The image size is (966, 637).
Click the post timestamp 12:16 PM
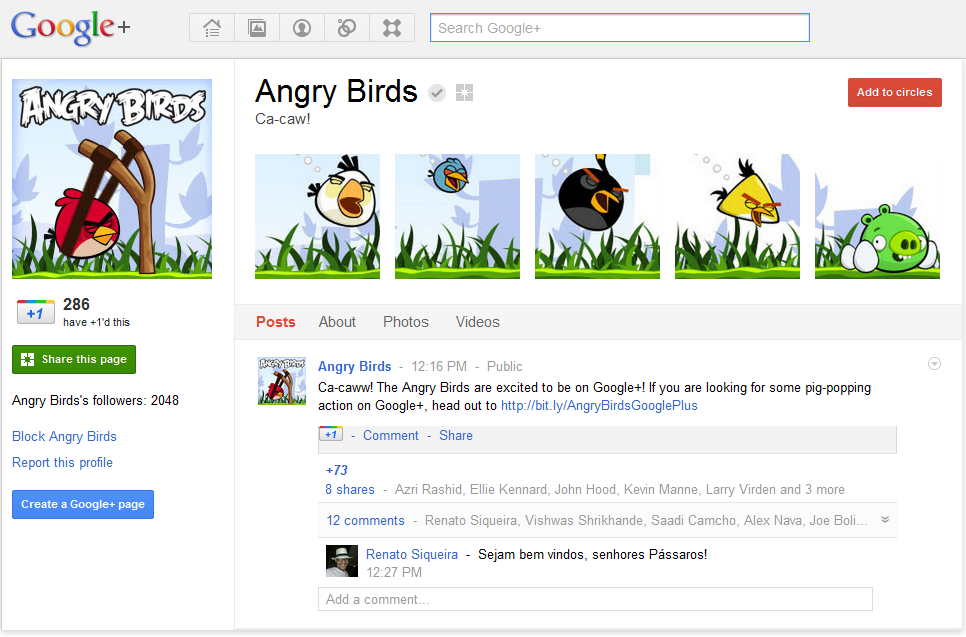click(x=439, y=366)
